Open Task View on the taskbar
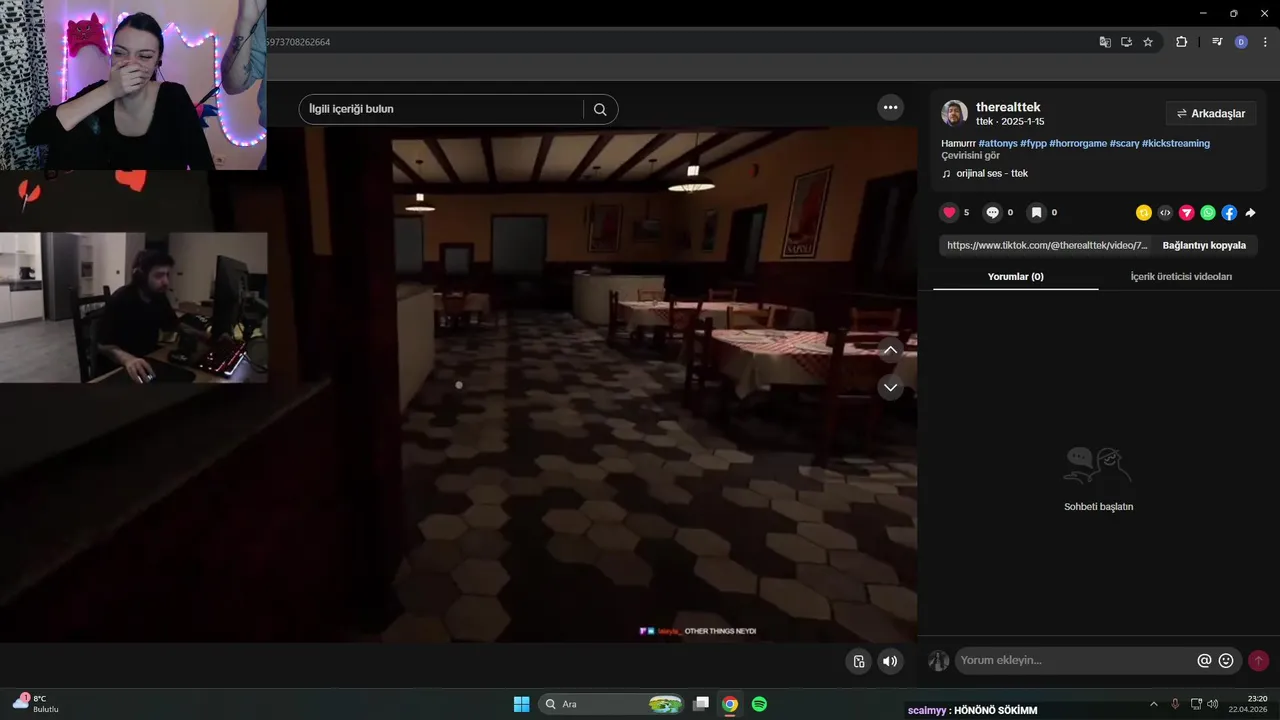 pos(701,704)
